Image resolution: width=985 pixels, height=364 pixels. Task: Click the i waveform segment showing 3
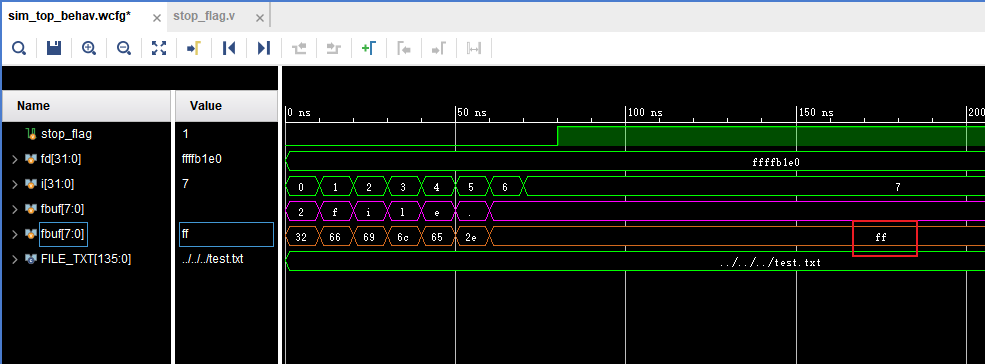tap(403, 187)
